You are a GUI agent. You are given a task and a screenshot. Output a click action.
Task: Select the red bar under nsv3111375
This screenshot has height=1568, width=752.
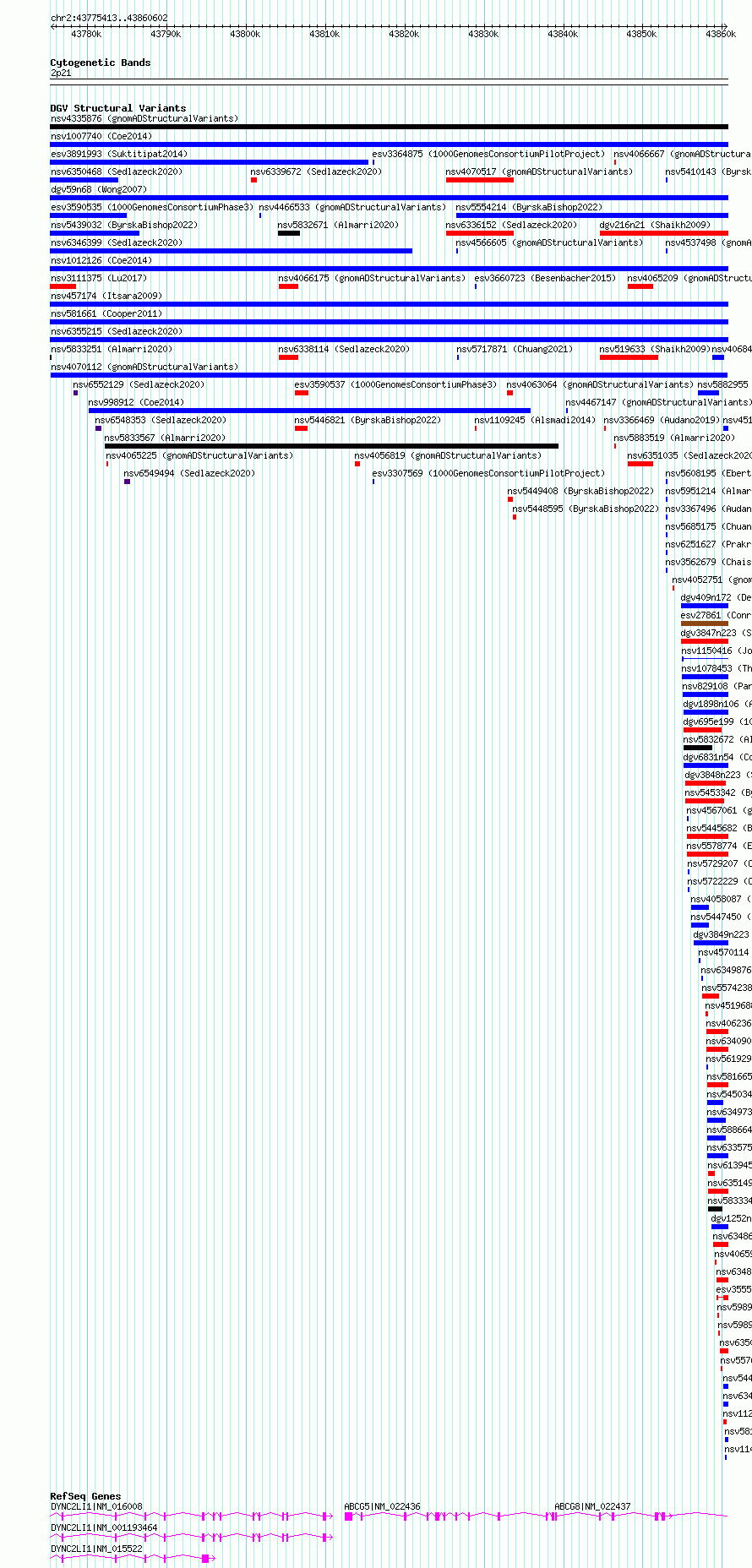pos(63,286)
